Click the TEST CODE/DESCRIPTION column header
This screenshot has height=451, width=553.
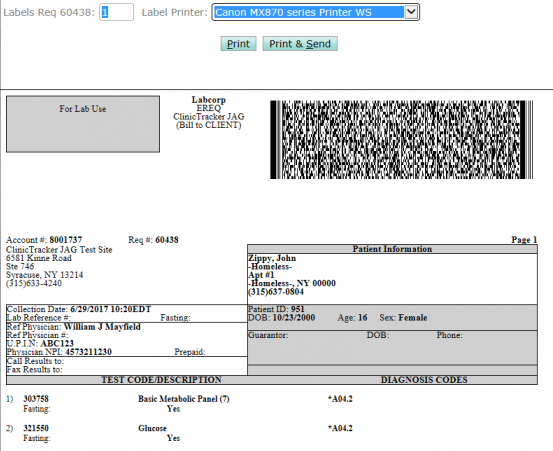162,380
